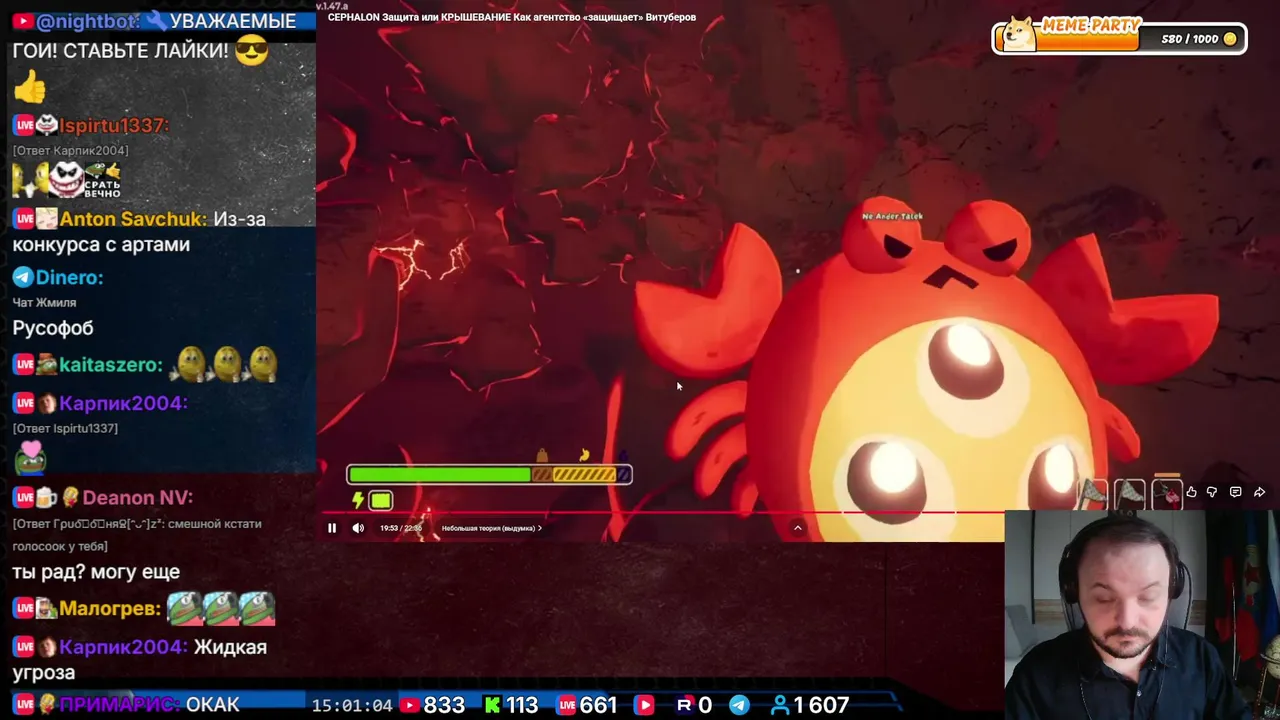Click Anton Savchuk's chat name
This screenshot has width=1280, height=720.
(133, 219)
